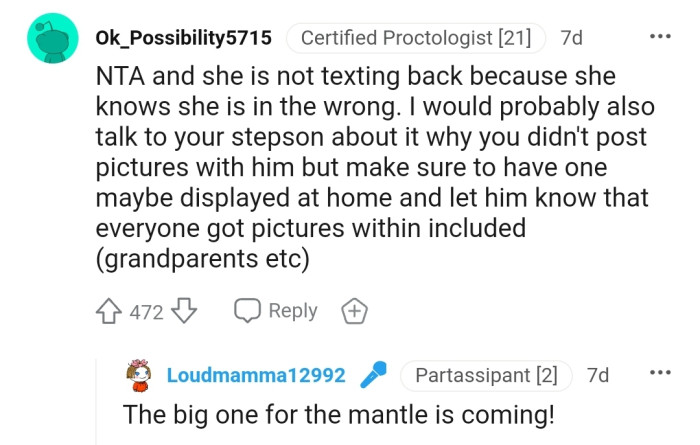Image resolution: width=700 pixels, height=445 pixels.
Task: Upvote the Ok_Possibility5715 comment
Action: (109, 311)
